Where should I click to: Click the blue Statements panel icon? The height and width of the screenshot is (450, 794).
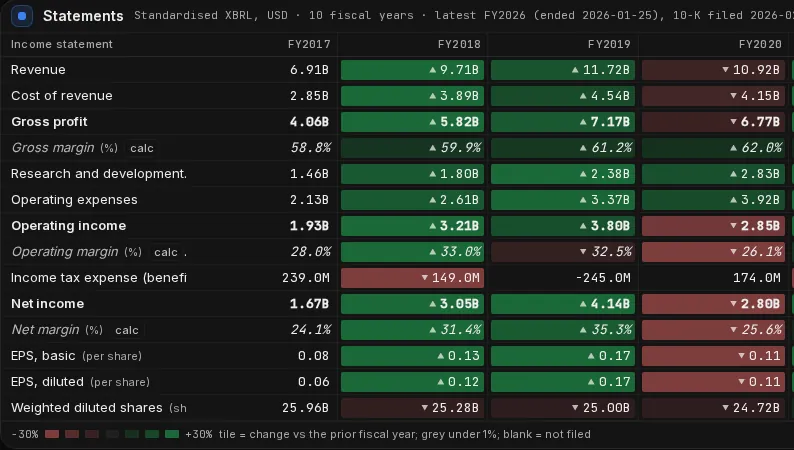(x=22, y=16)
